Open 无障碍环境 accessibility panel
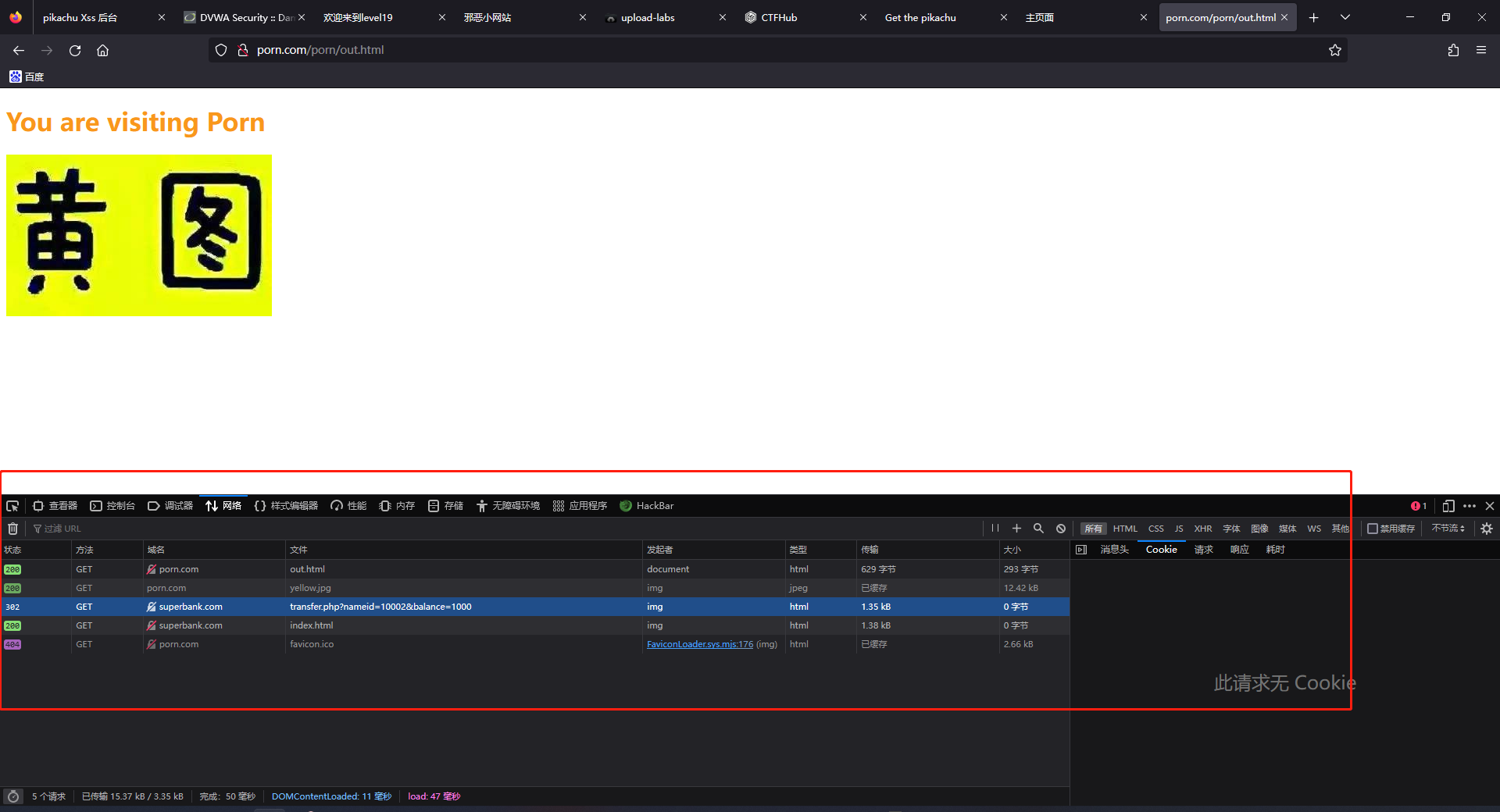The image size is (1500, 812). (508, 506)
